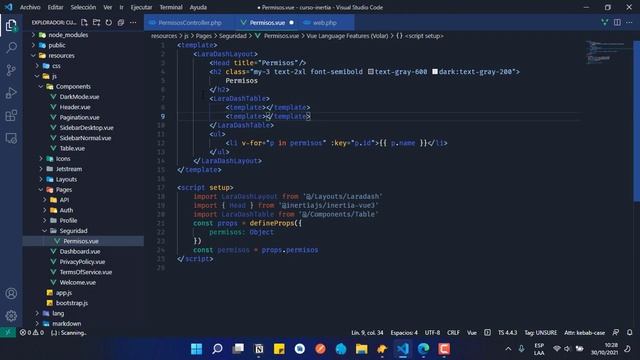
Task: Open Windows Start menu
Action: pyautogui.click(x=196, y=349)
